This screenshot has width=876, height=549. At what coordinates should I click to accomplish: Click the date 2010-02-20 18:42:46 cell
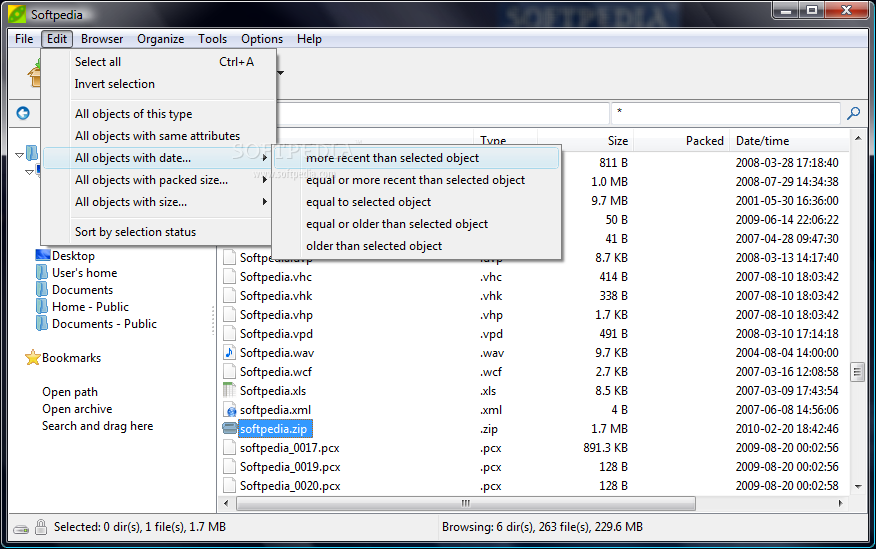coord(787,428)
